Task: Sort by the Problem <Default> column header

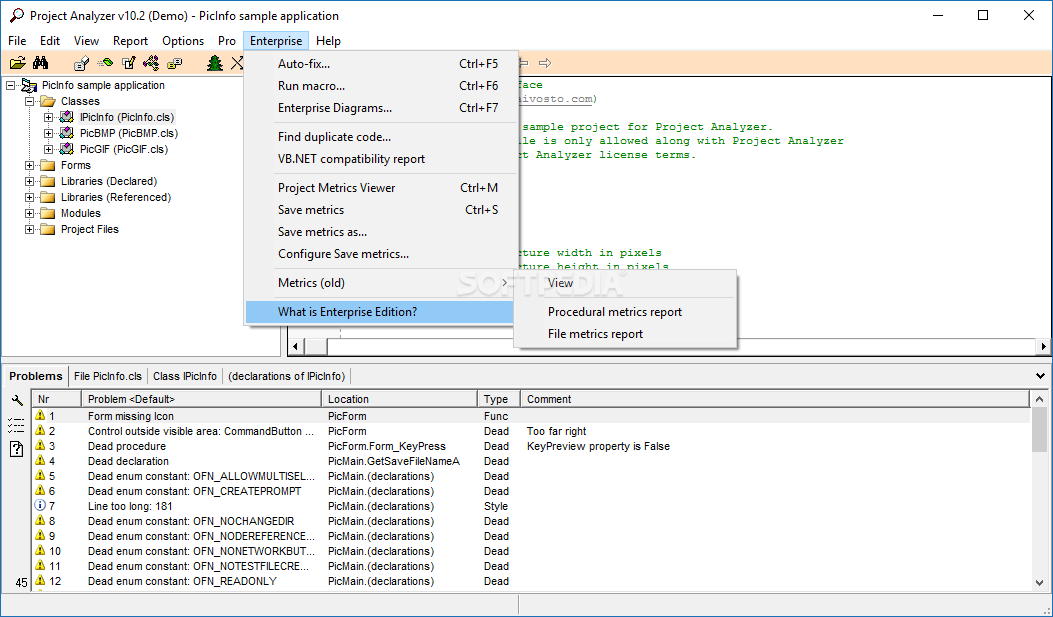Action: (x=201, y=399)
